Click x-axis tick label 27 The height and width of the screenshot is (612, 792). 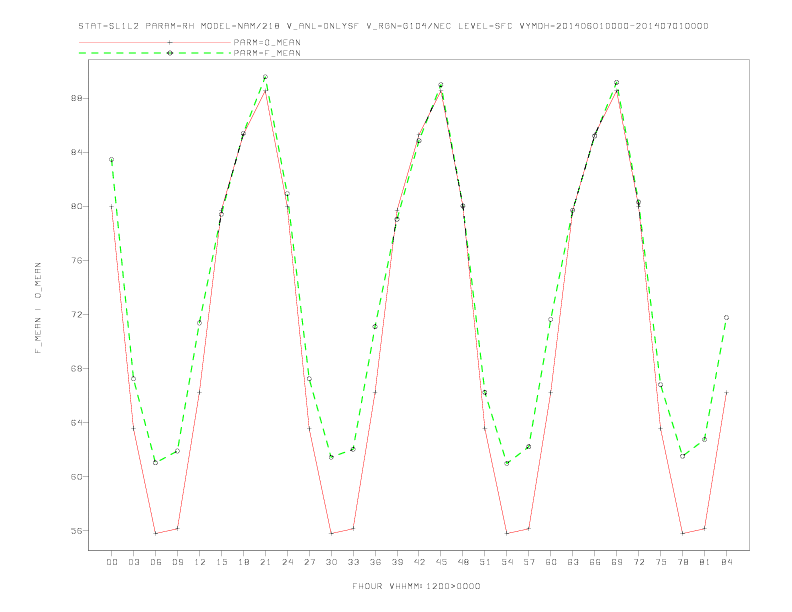[309, 562]
